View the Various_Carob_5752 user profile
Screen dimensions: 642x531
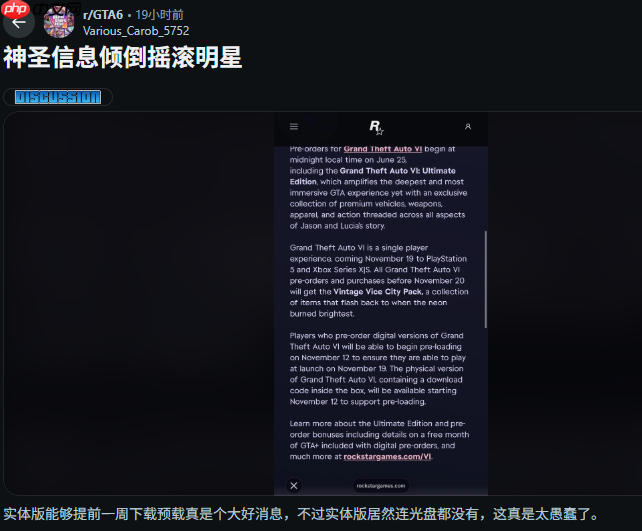[136, 31]
